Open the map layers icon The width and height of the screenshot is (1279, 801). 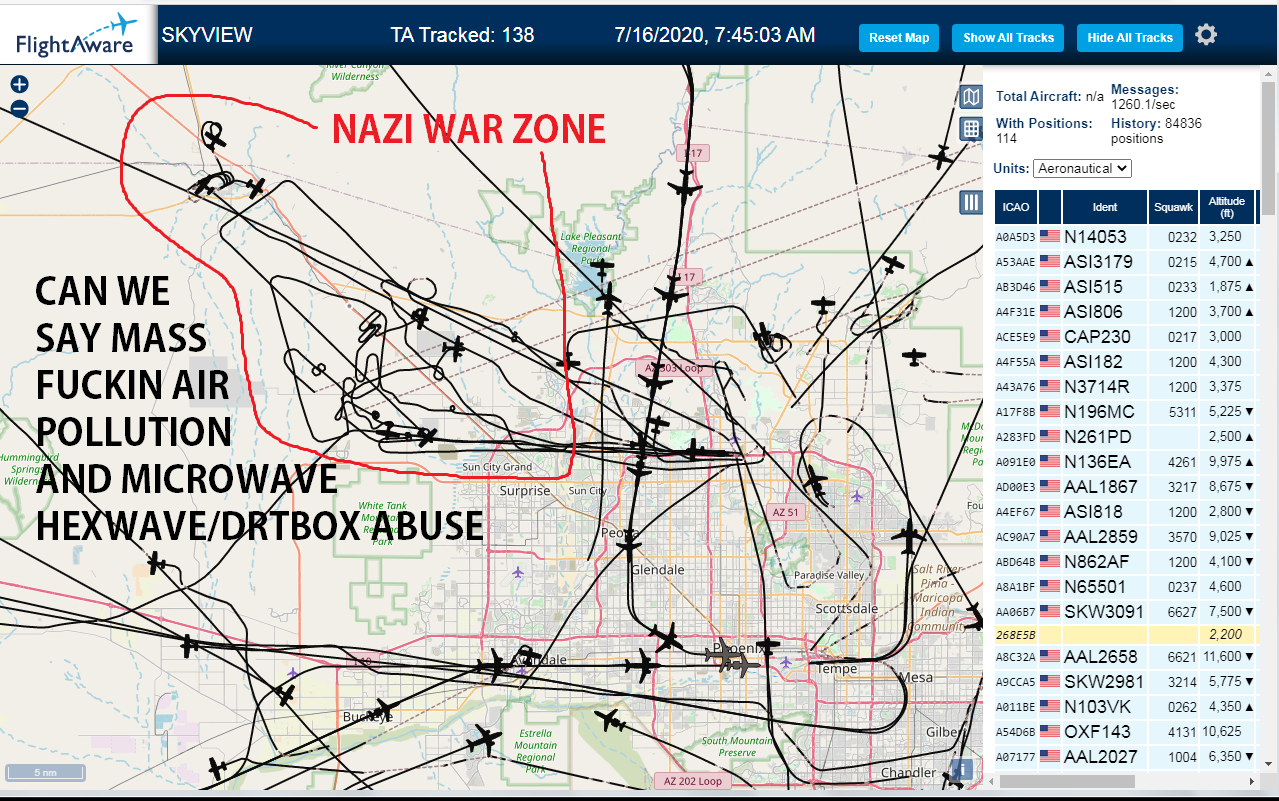[971, 97]
